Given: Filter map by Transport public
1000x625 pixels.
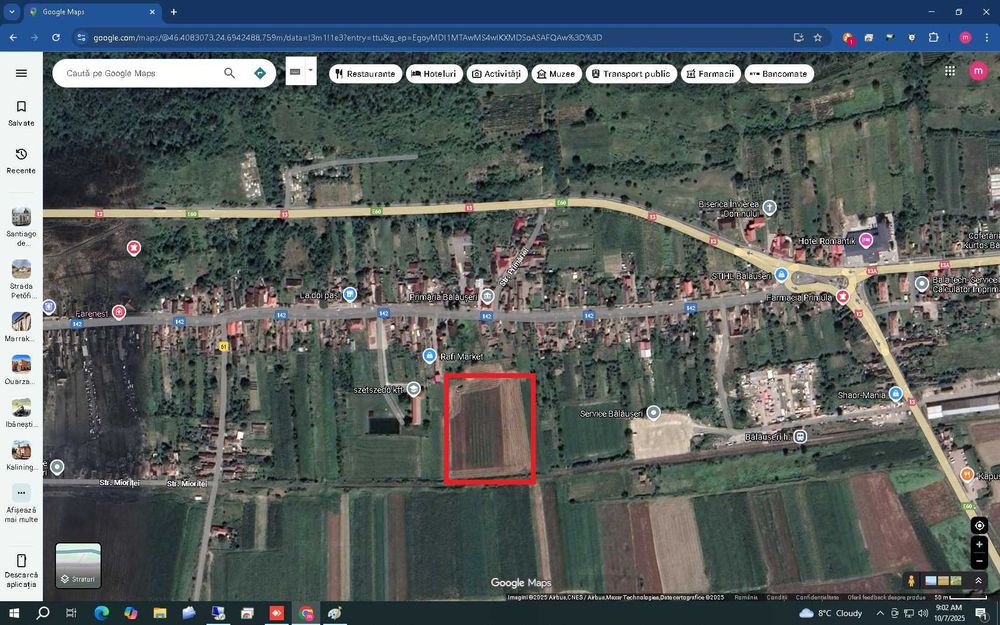Looking at the screenshot, I should click(631, 74).
